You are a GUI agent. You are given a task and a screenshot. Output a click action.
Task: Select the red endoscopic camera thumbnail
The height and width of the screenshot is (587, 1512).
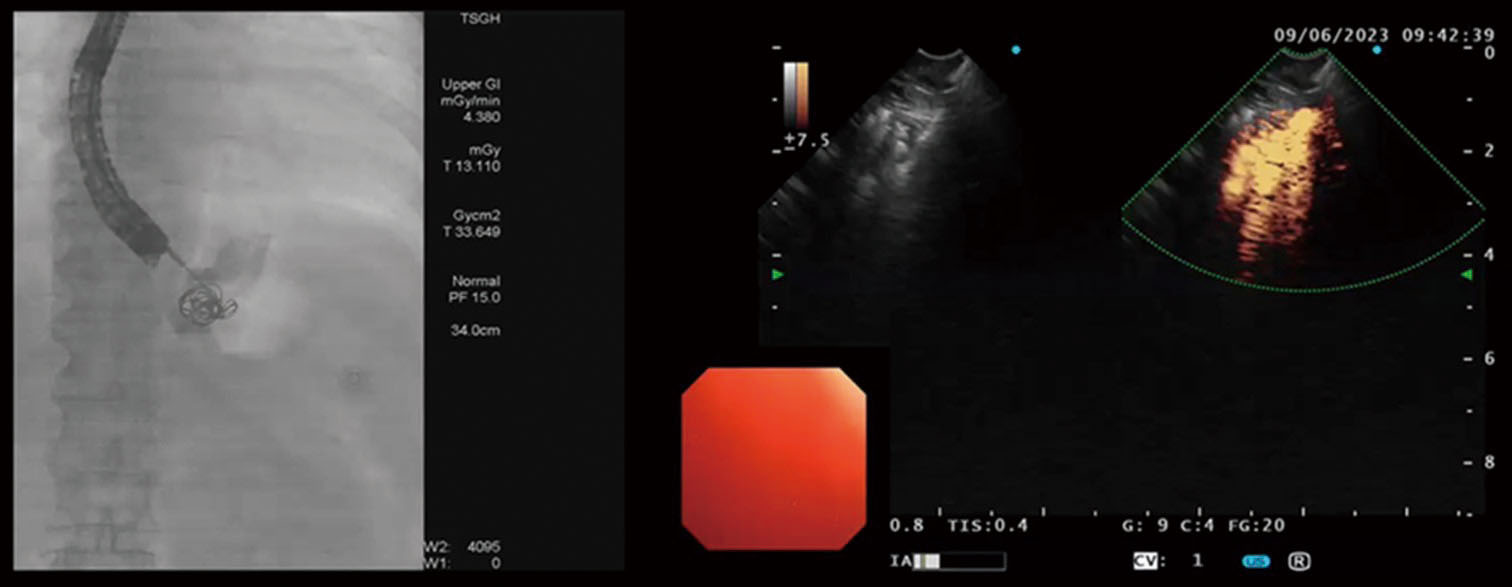tap(773, 458)
